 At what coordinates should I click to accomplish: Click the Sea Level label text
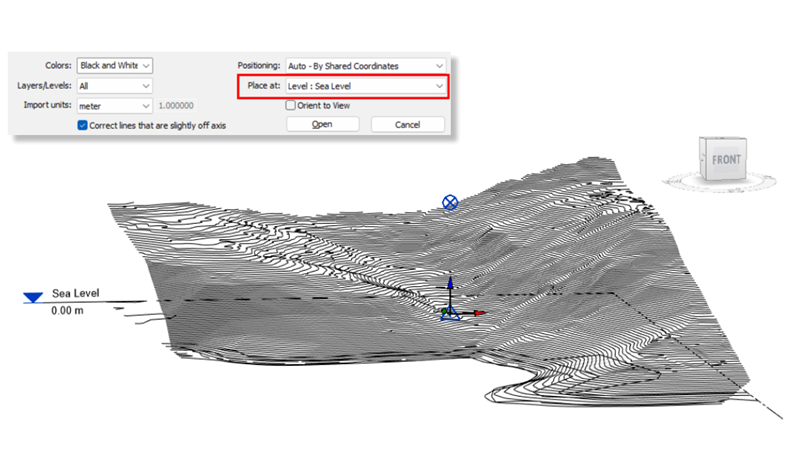tap(75, 293)
